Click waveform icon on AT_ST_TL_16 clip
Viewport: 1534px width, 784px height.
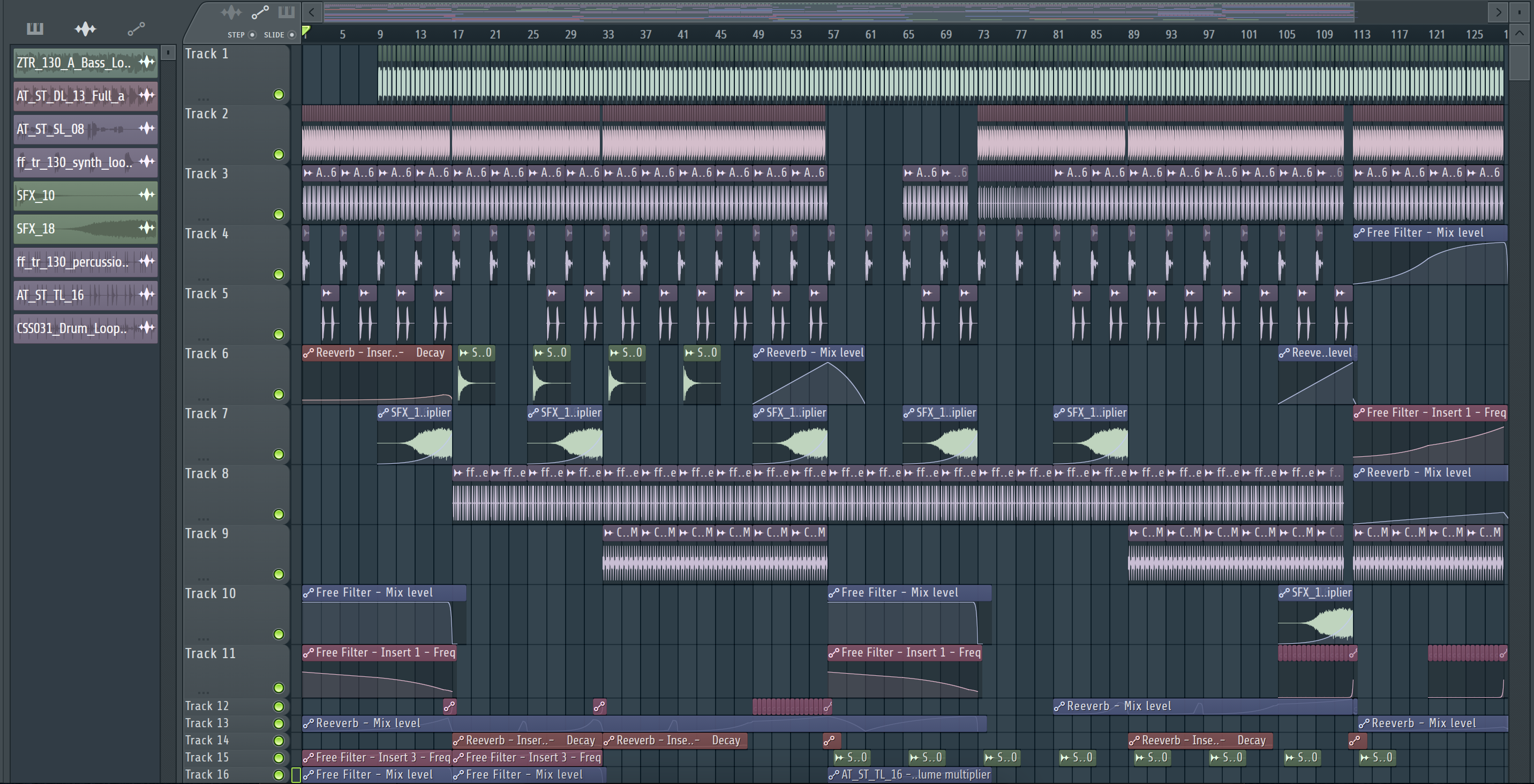point(147,294)
